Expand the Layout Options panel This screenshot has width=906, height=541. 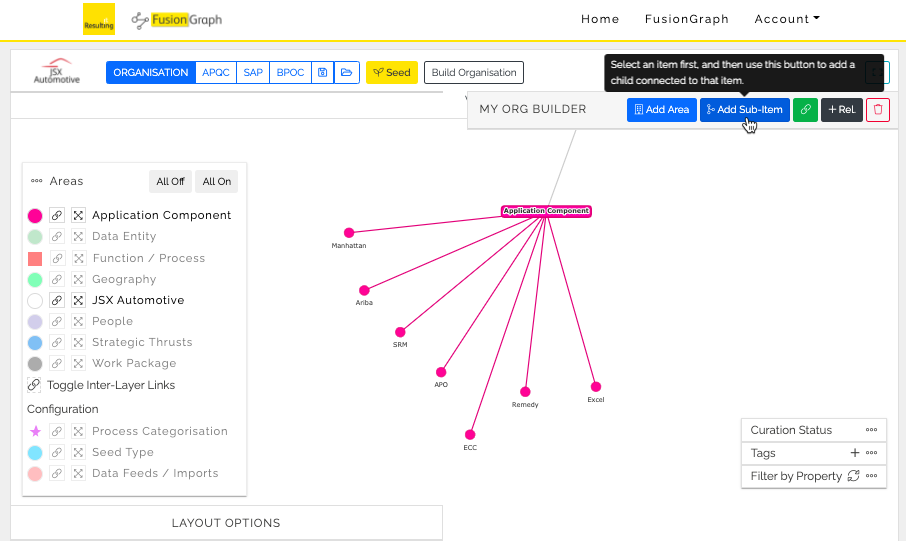[x=226, y=523]
